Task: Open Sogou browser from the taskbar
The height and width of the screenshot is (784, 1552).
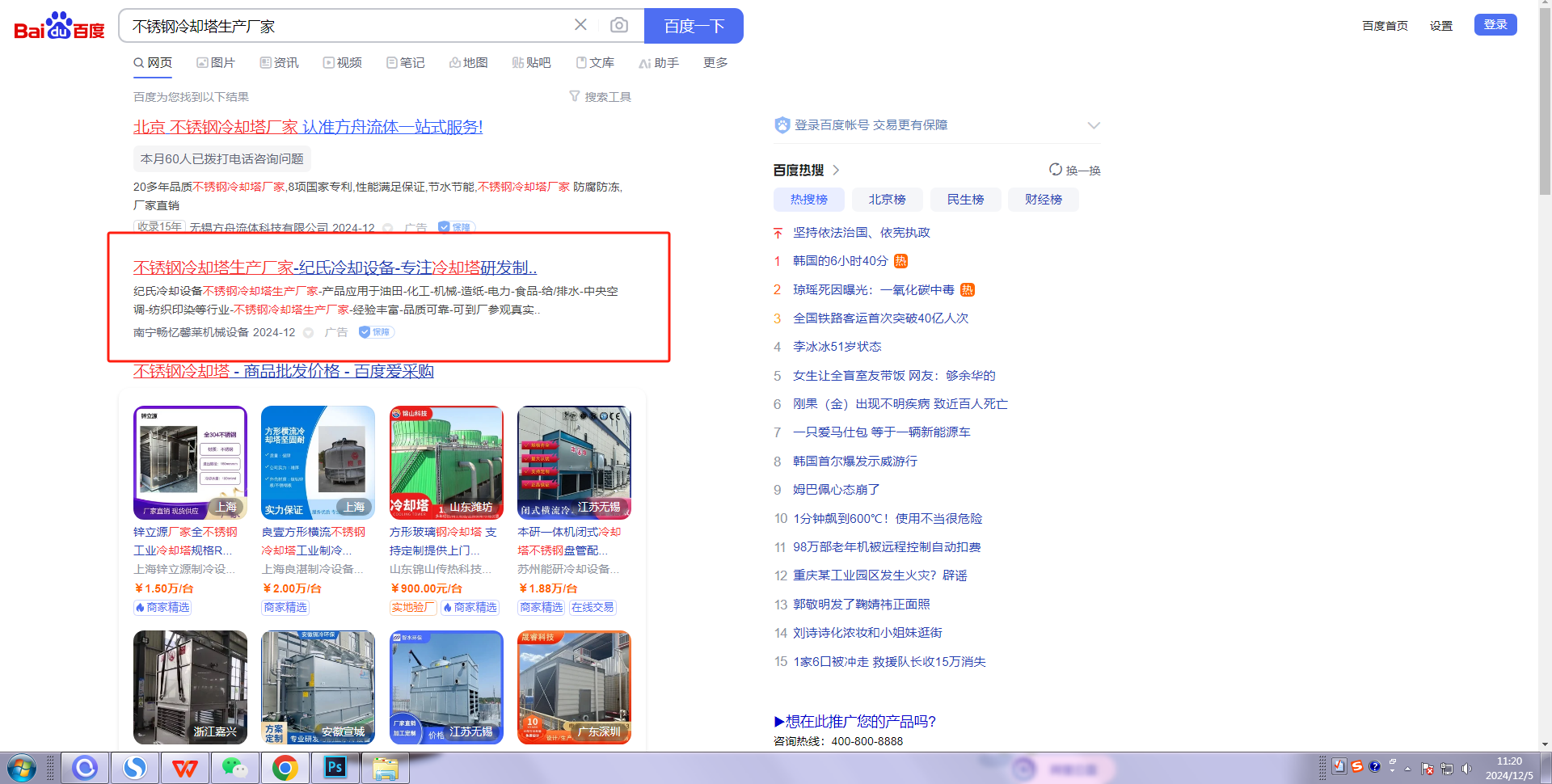Action: coord(135,768)
